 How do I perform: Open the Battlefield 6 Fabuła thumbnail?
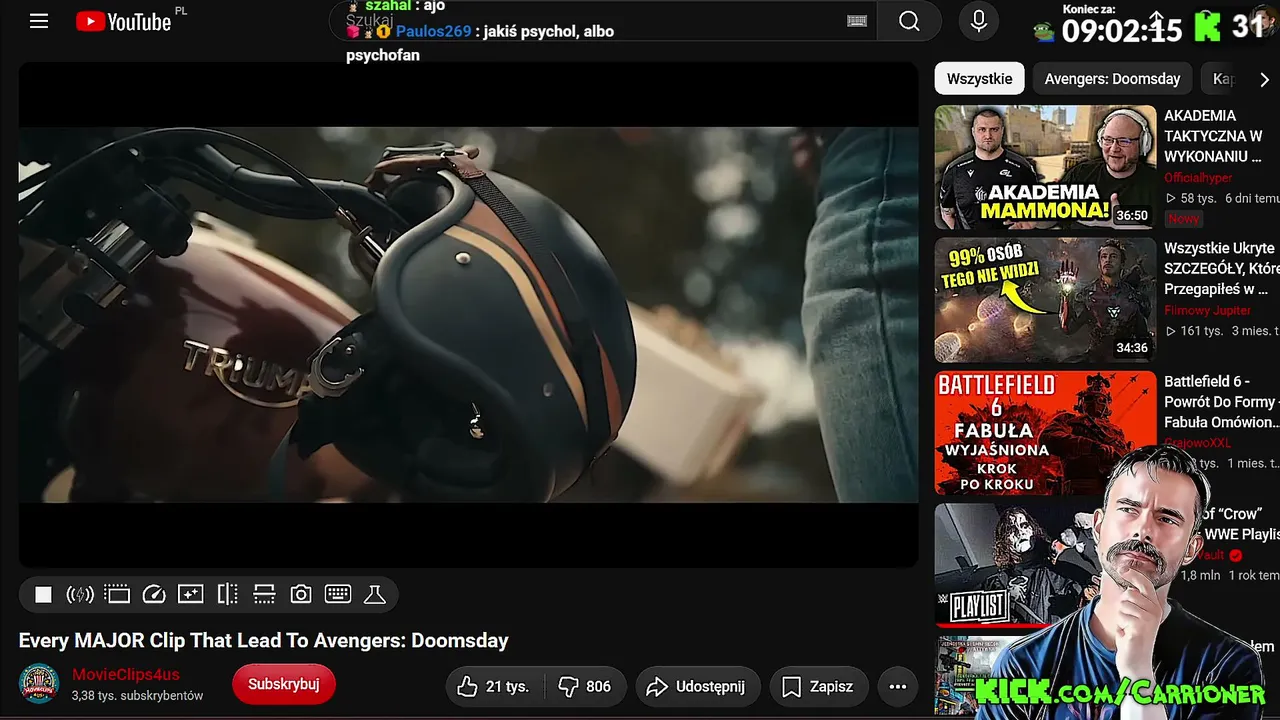click(x=1045, y=433)
